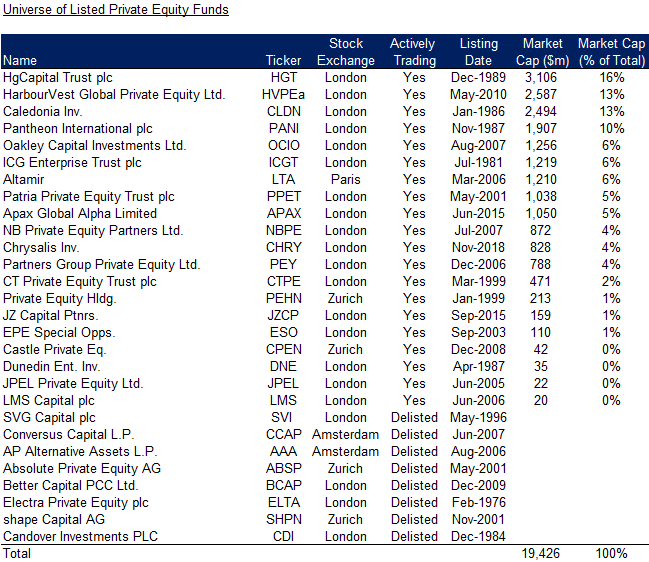Click the 'PEHN' ticker cell
This screenshot has height=562, width=649.
[284, 298]
